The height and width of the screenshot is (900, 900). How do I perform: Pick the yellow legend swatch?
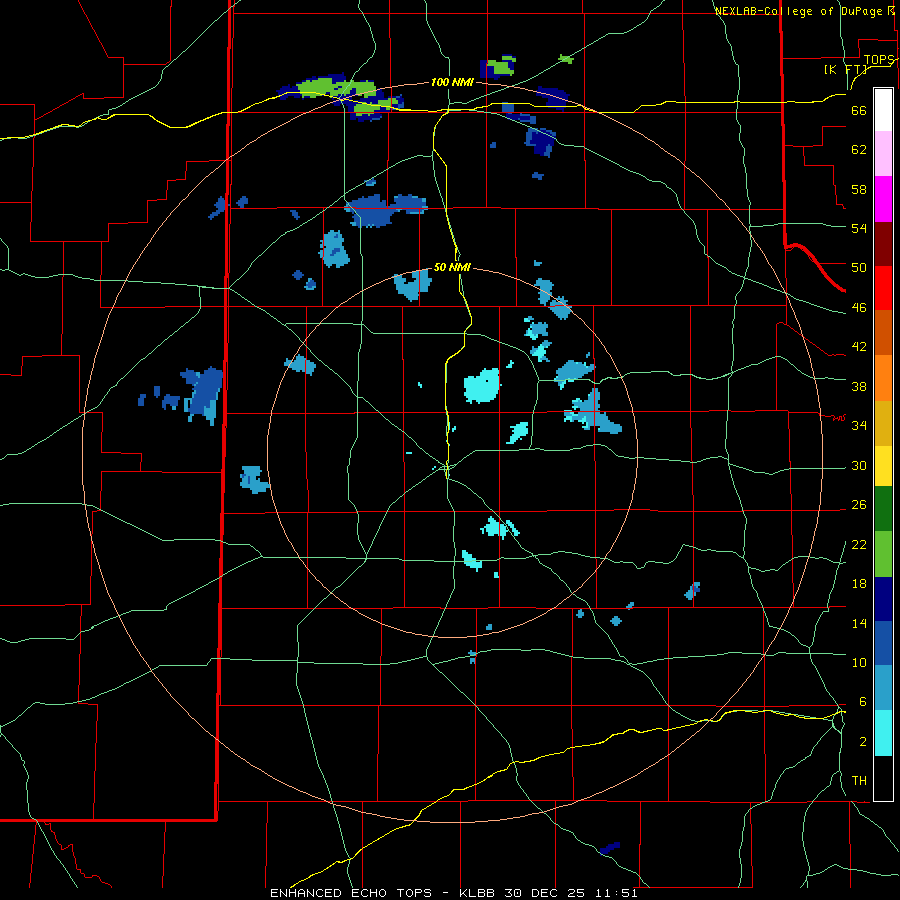click(883, 466)
